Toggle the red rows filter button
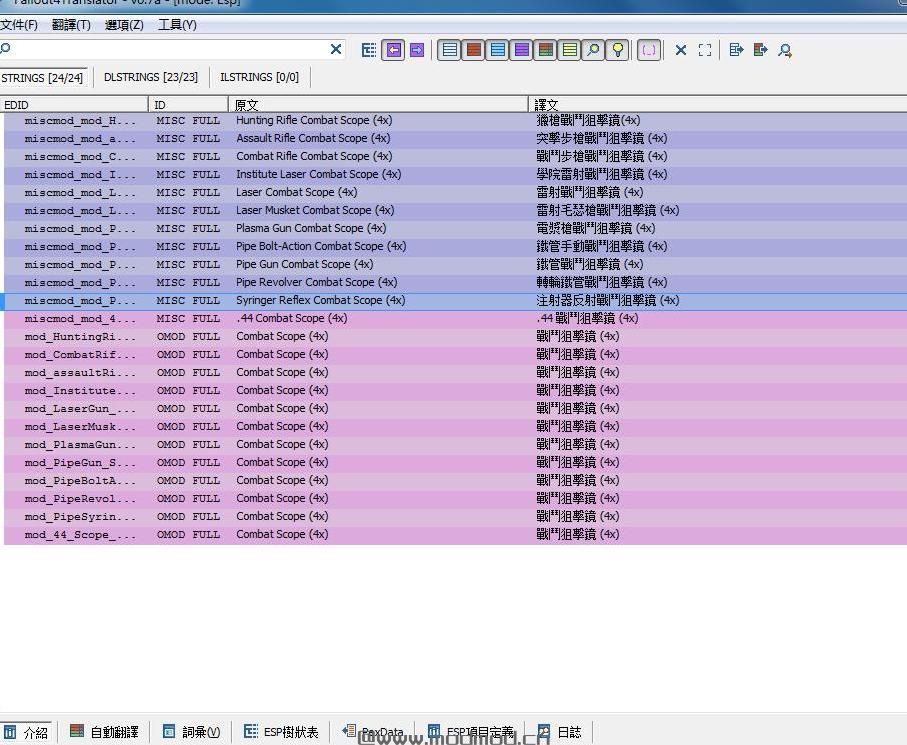907x745 pixels. pyautogui.click(x=474, y=50)
